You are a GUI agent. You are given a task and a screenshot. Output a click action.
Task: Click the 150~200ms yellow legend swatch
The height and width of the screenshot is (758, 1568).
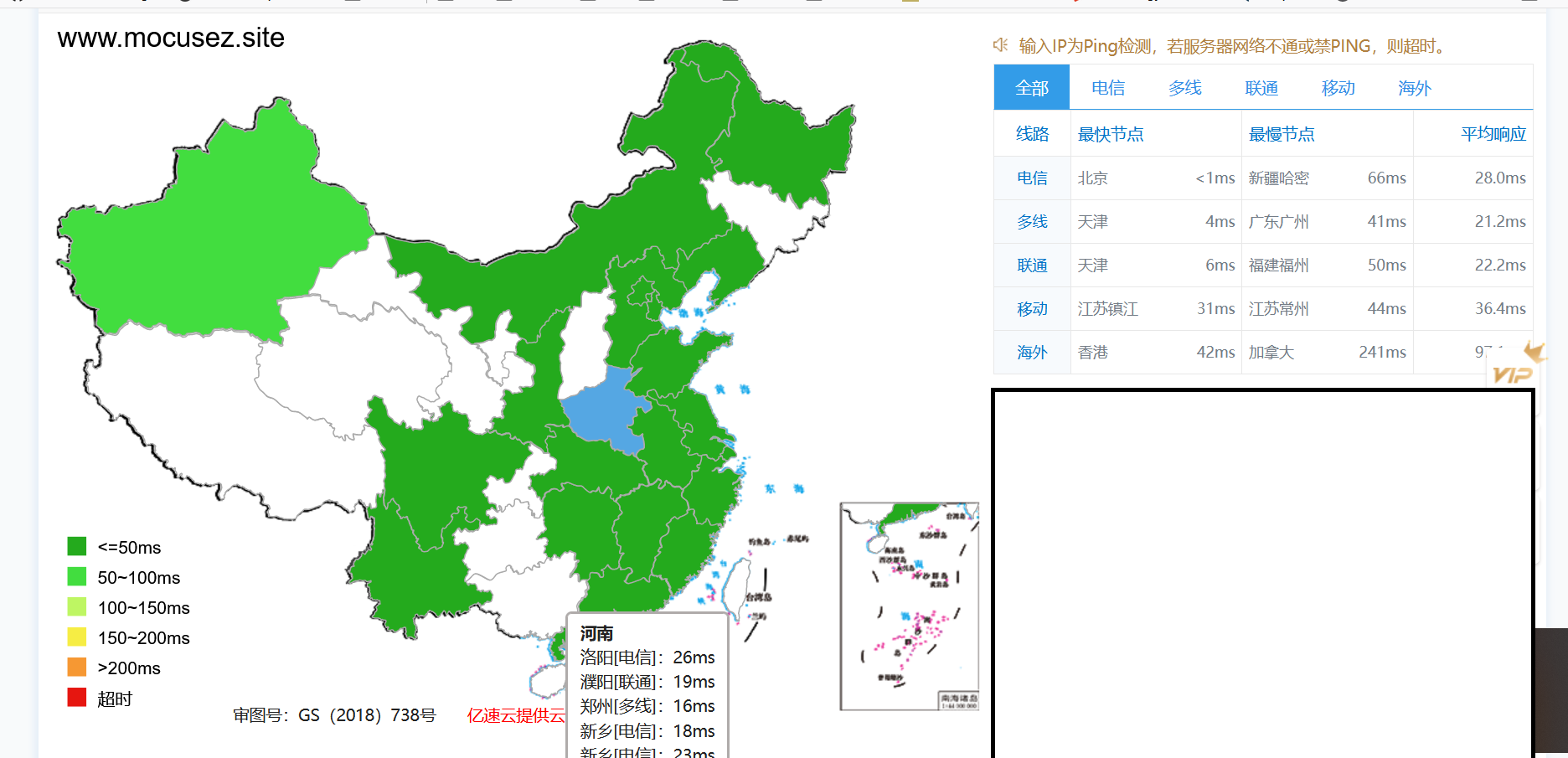(77, 637)
